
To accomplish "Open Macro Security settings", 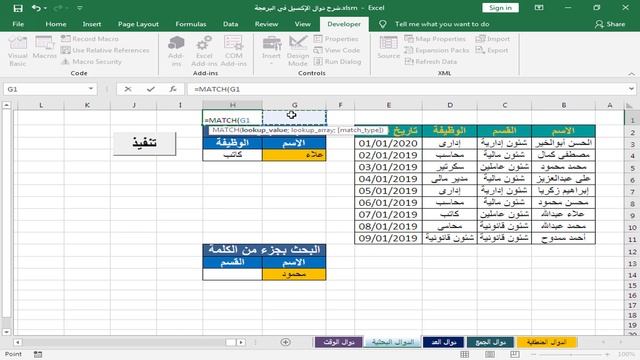I will pos(91,62).
